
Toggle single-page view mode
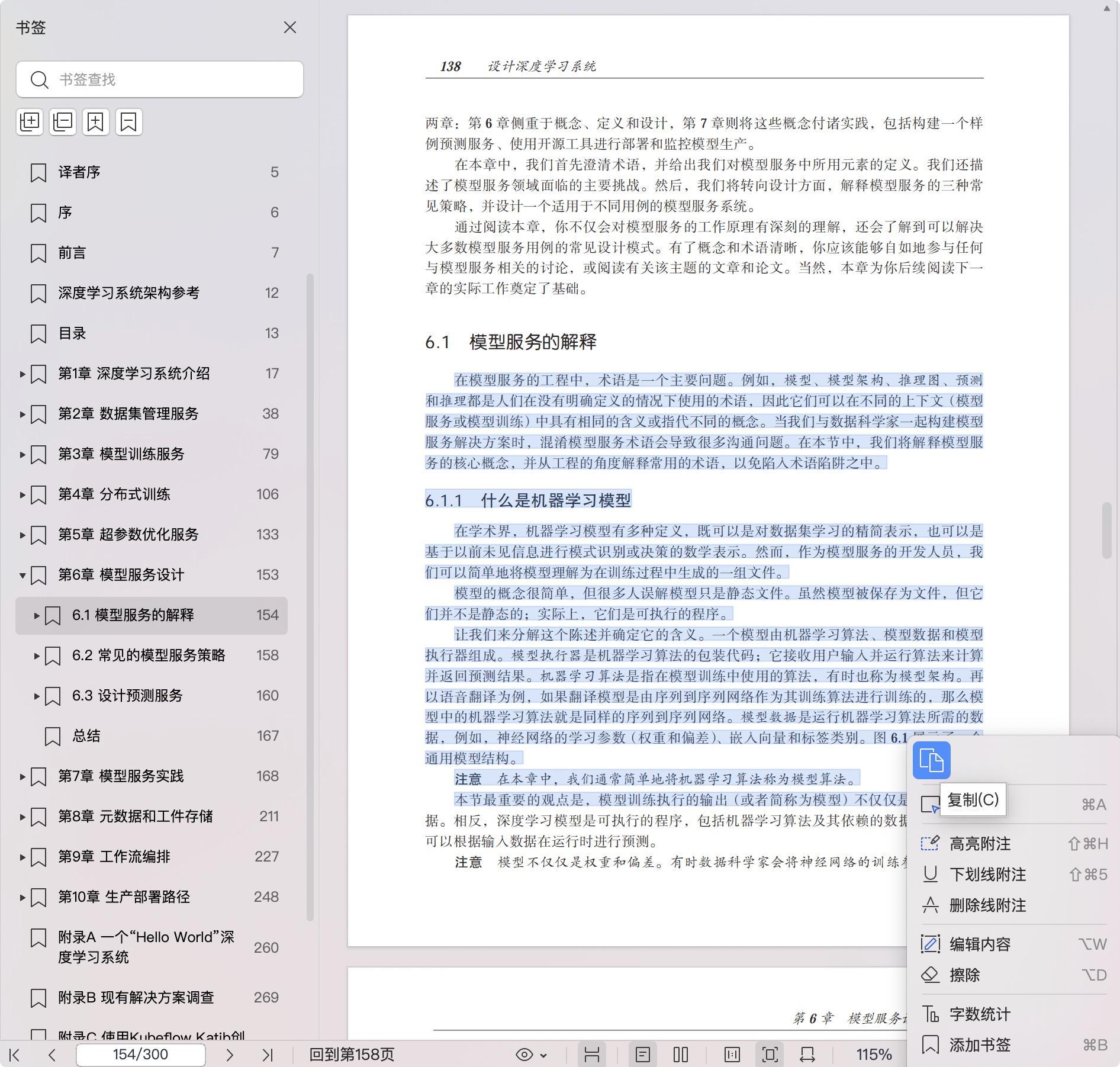[643, 1055]
